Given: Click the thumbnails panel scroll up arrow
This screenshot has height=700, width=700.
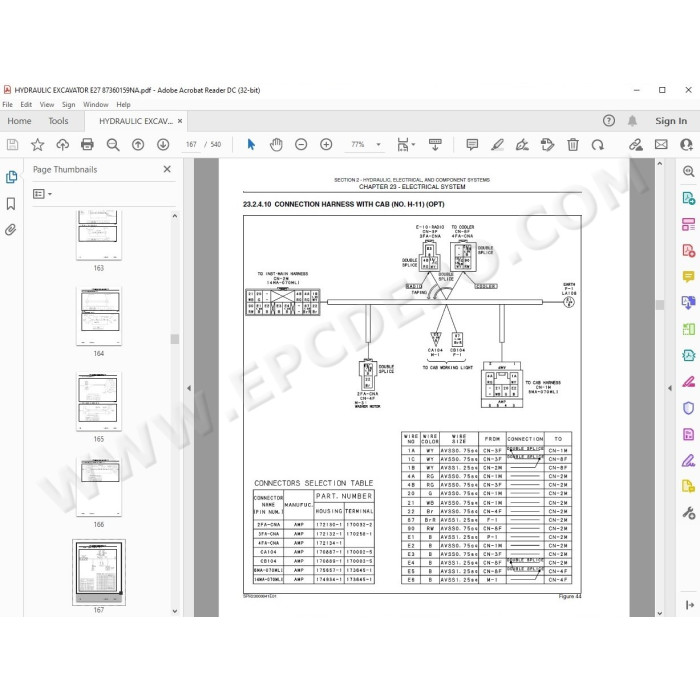Looking at the screenshot, I should [x=175, y=216].
